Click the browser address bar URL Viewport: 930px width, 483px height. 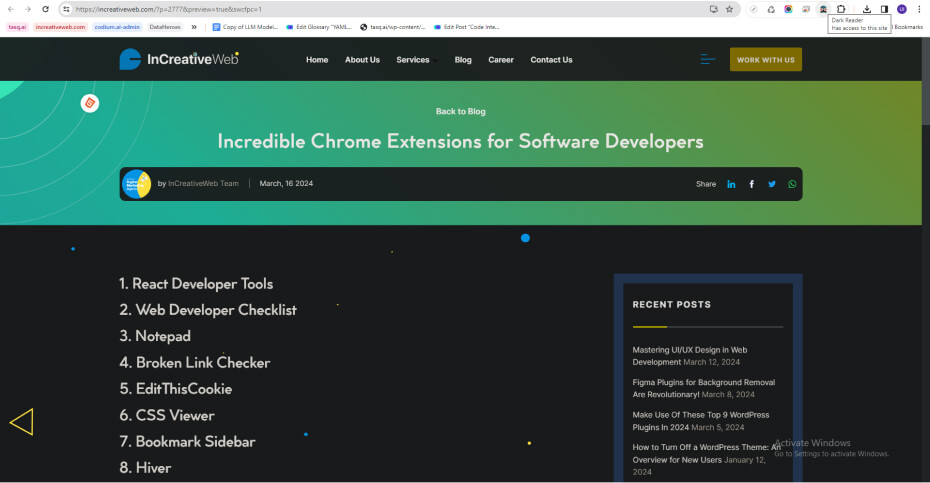(300, 9)
